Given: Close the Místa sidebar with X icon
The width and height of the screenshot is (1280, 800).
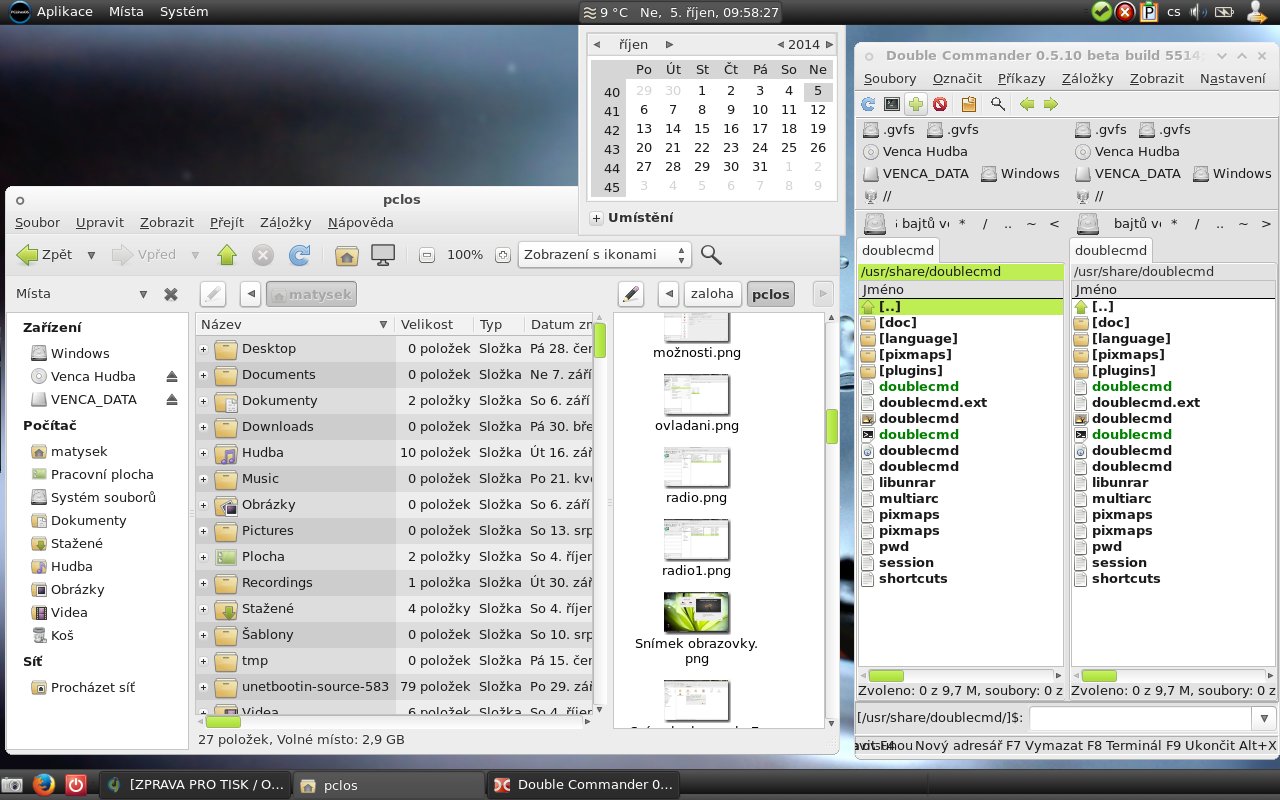Looking at the screenshot, I should (x=171, y=294).
